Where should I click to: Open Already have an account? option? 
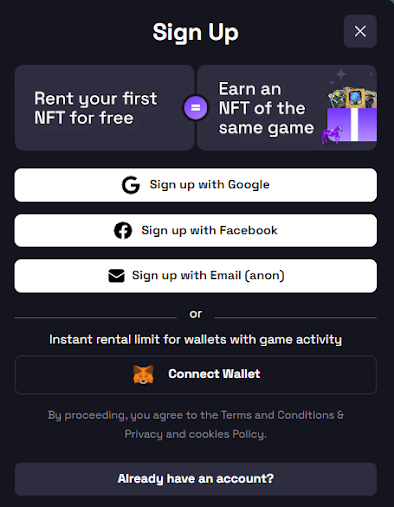(x=196, y=479)
